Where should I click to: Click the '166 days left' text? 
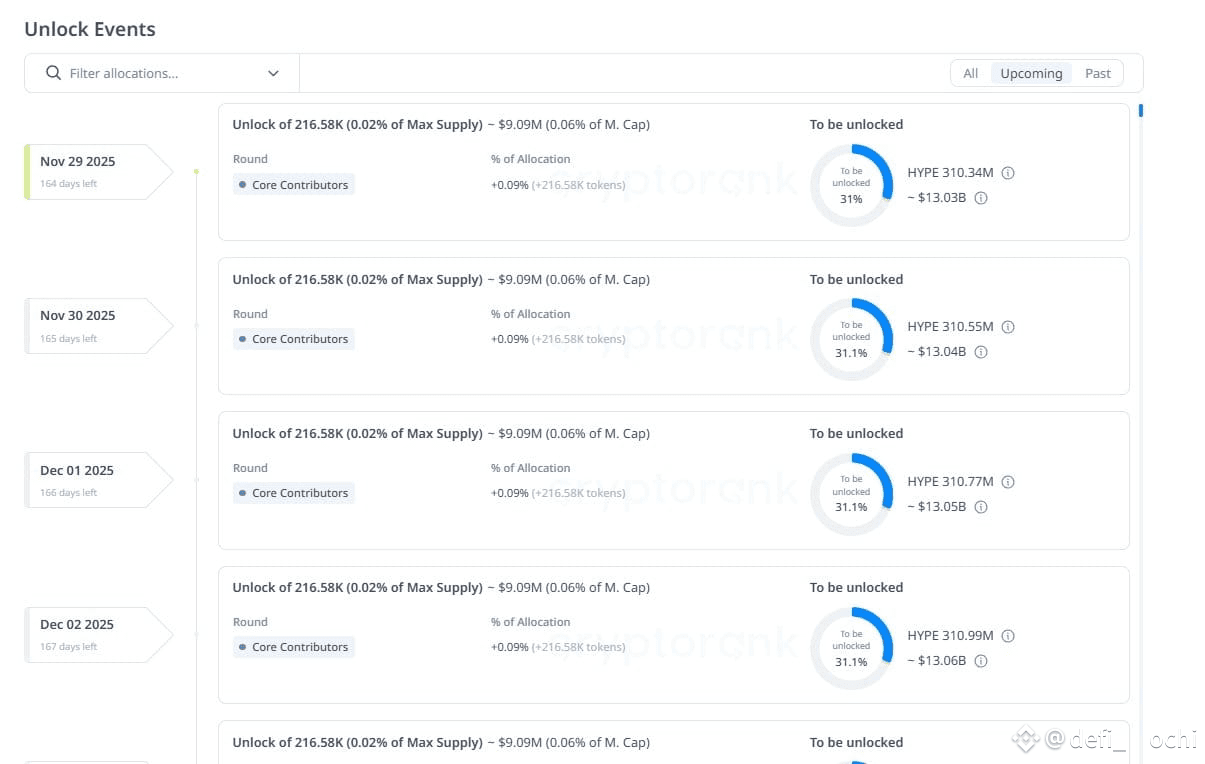pos(69,493)
